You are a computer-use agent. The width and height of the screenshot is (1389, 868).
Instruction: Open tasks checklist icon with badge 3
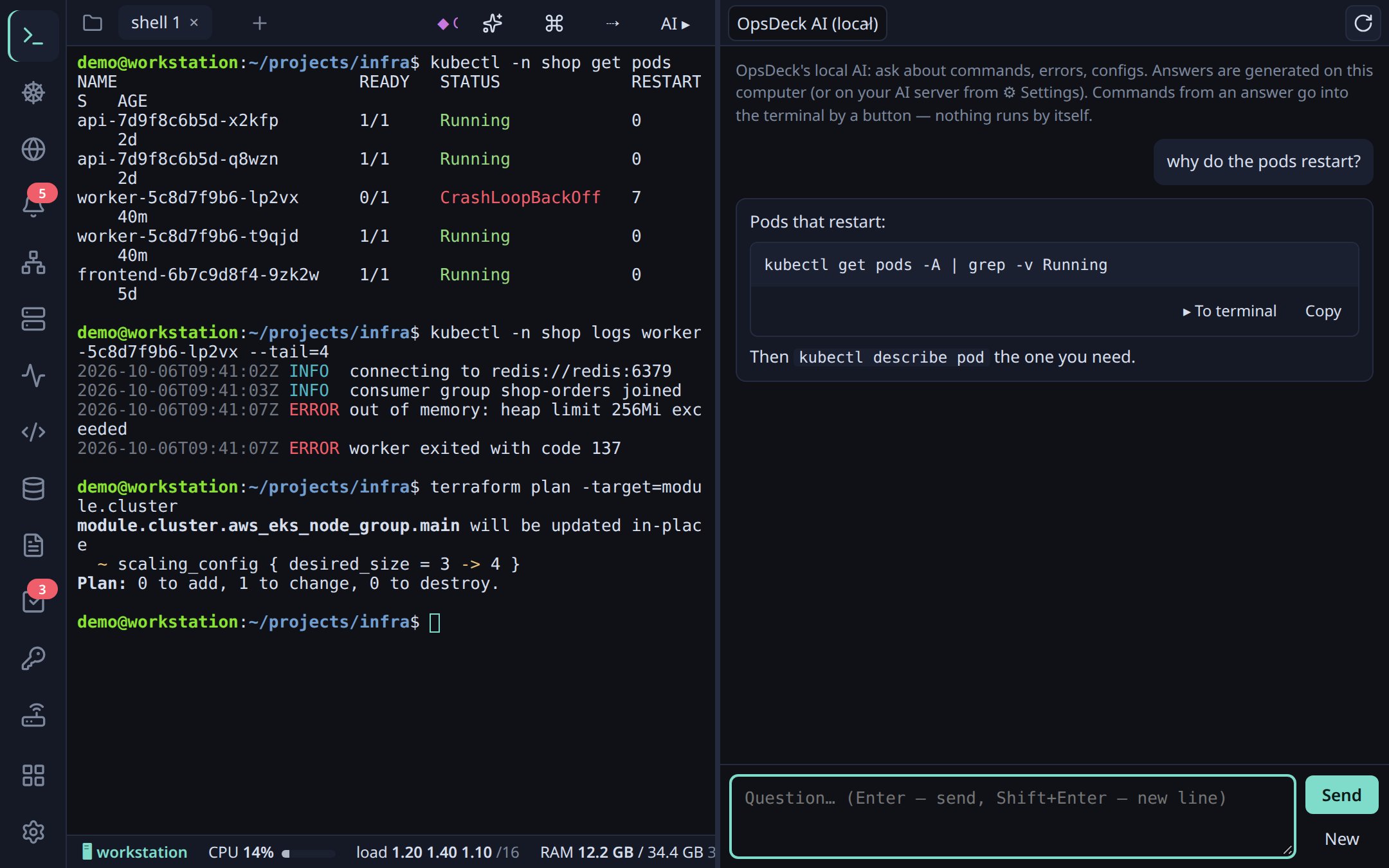[33, 601]
